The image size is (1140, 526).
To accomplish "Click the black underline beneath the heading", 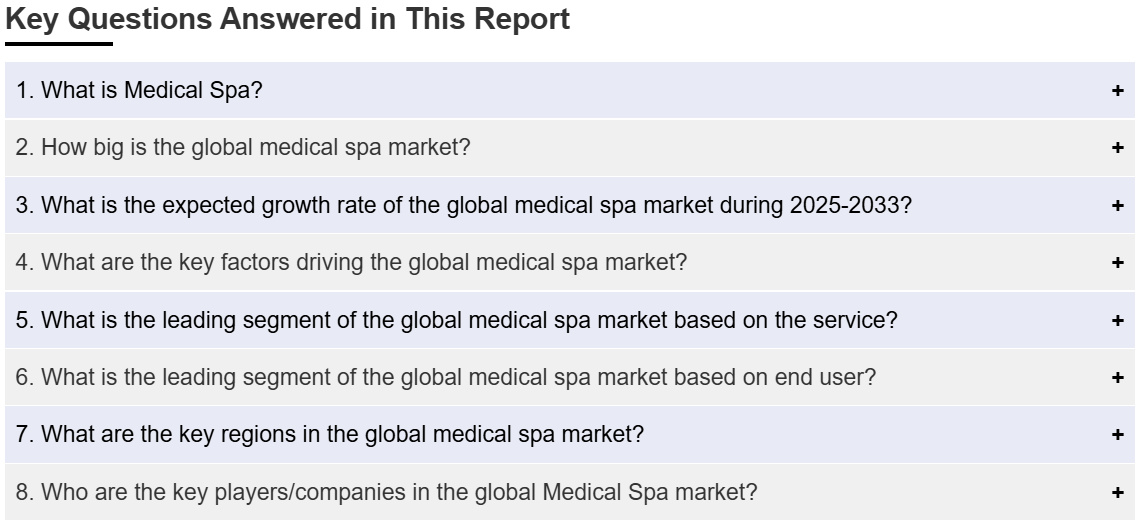I will pyautogui.click(x=59, y=44).
